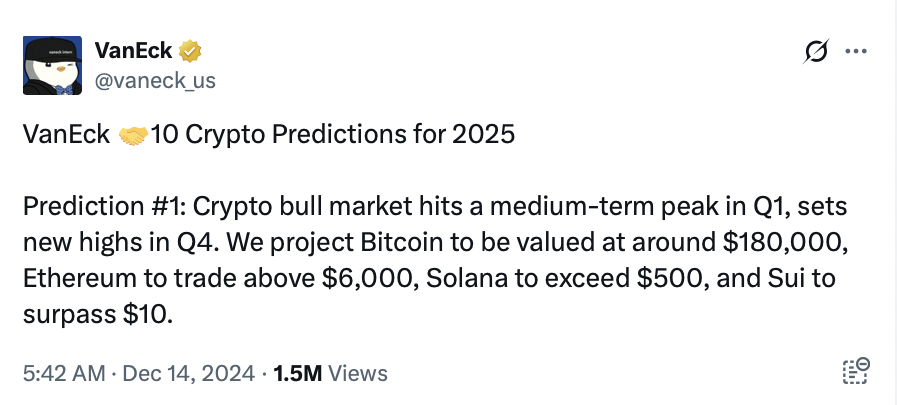Click the handshake emoji in the post
The image size is (897, 405).
132,136
